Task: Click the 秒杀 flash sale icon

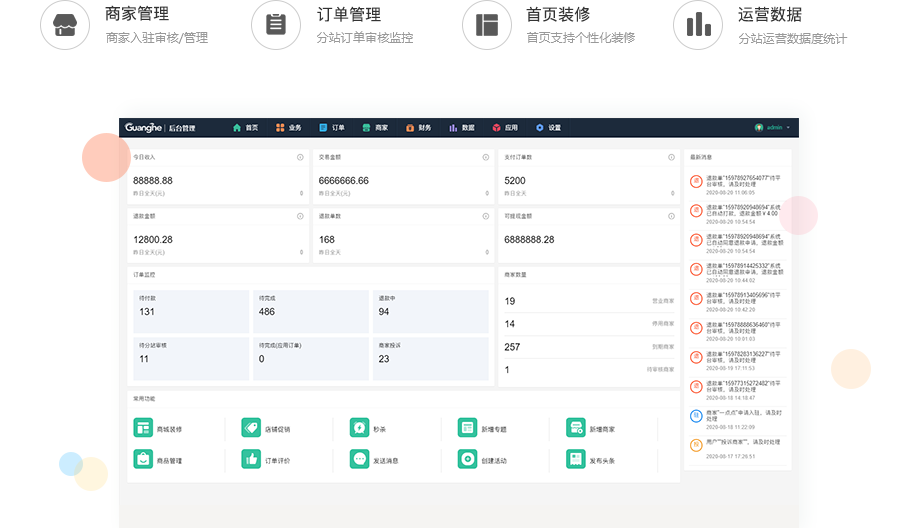Action: point(359,428)
